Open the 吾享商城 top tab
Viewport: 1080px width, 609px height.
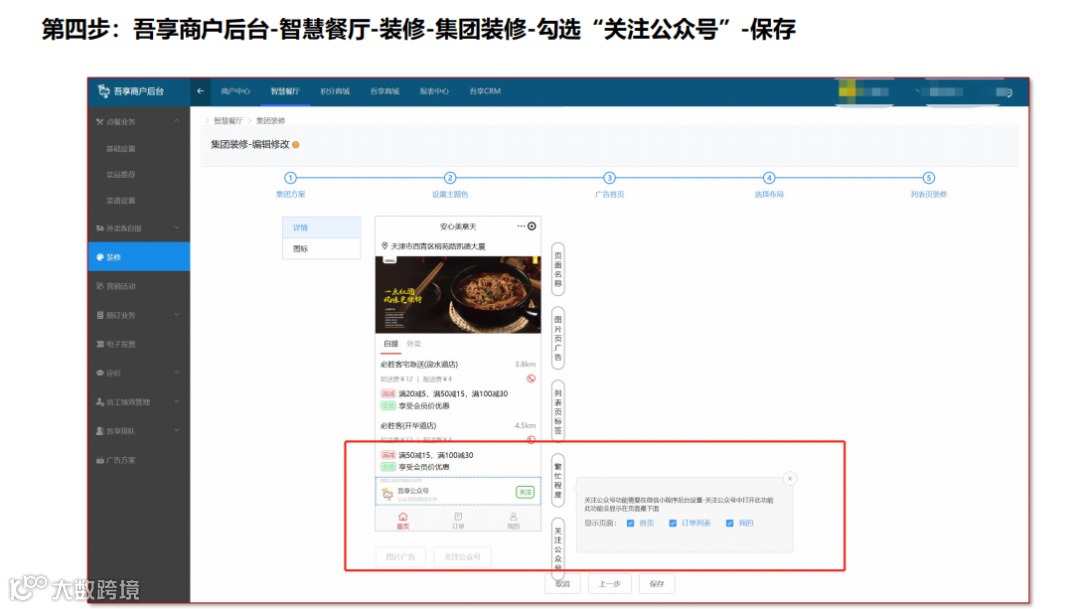coord(384,91)
